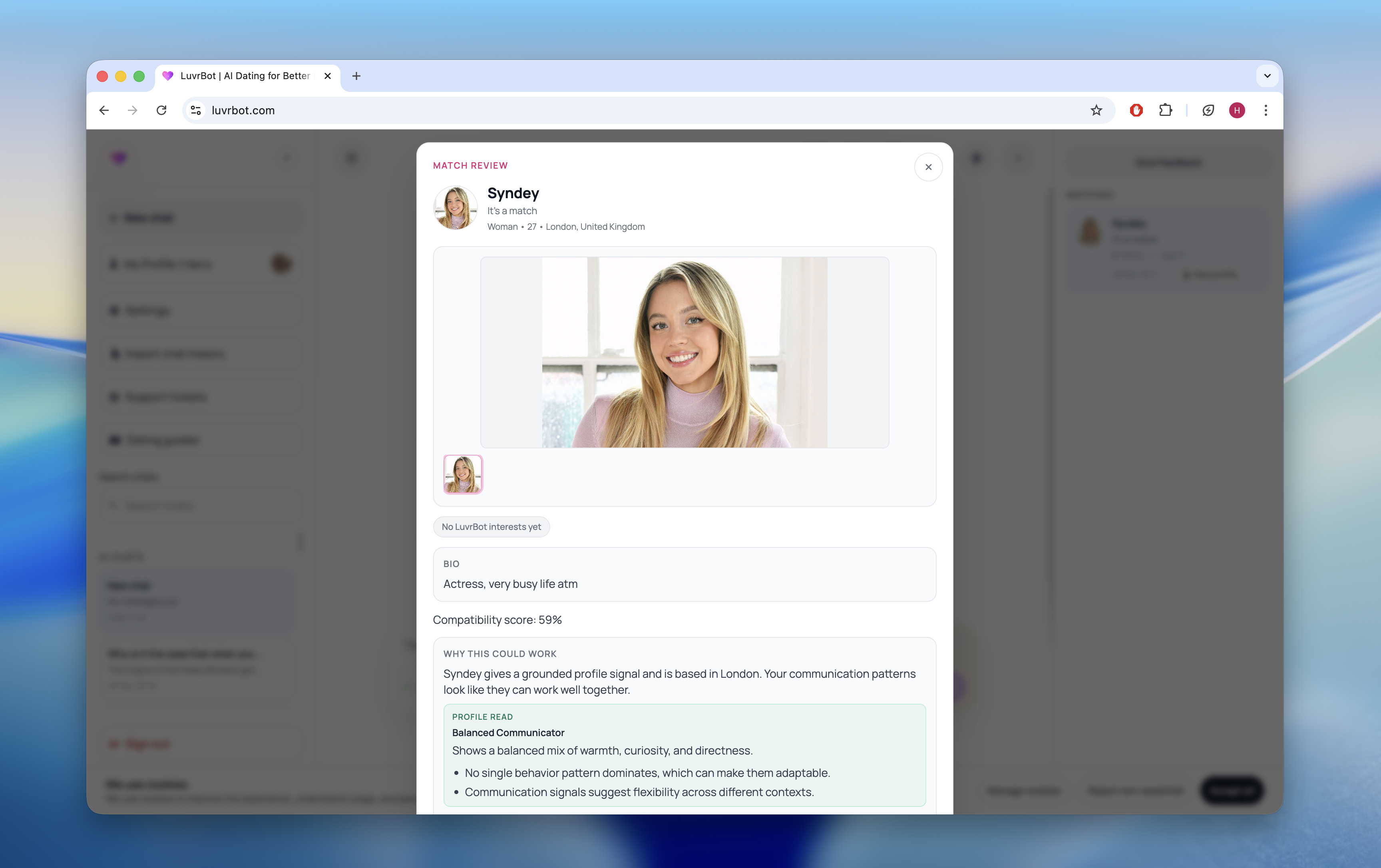
Task: Go back to the previous page
Action: click(104, 110)
